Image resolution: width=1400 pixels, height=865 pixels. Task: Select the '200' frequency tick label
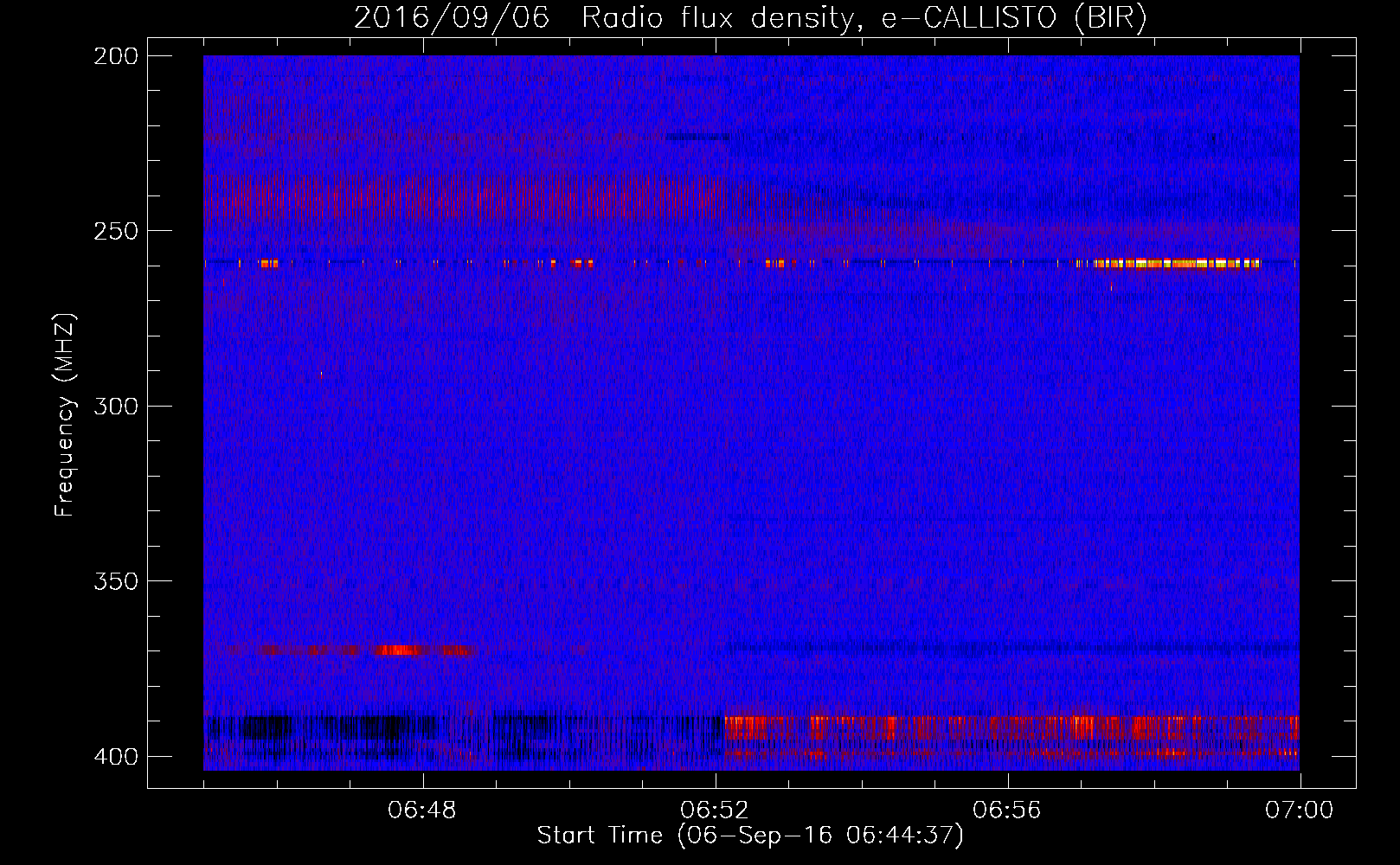pos(115,56)
